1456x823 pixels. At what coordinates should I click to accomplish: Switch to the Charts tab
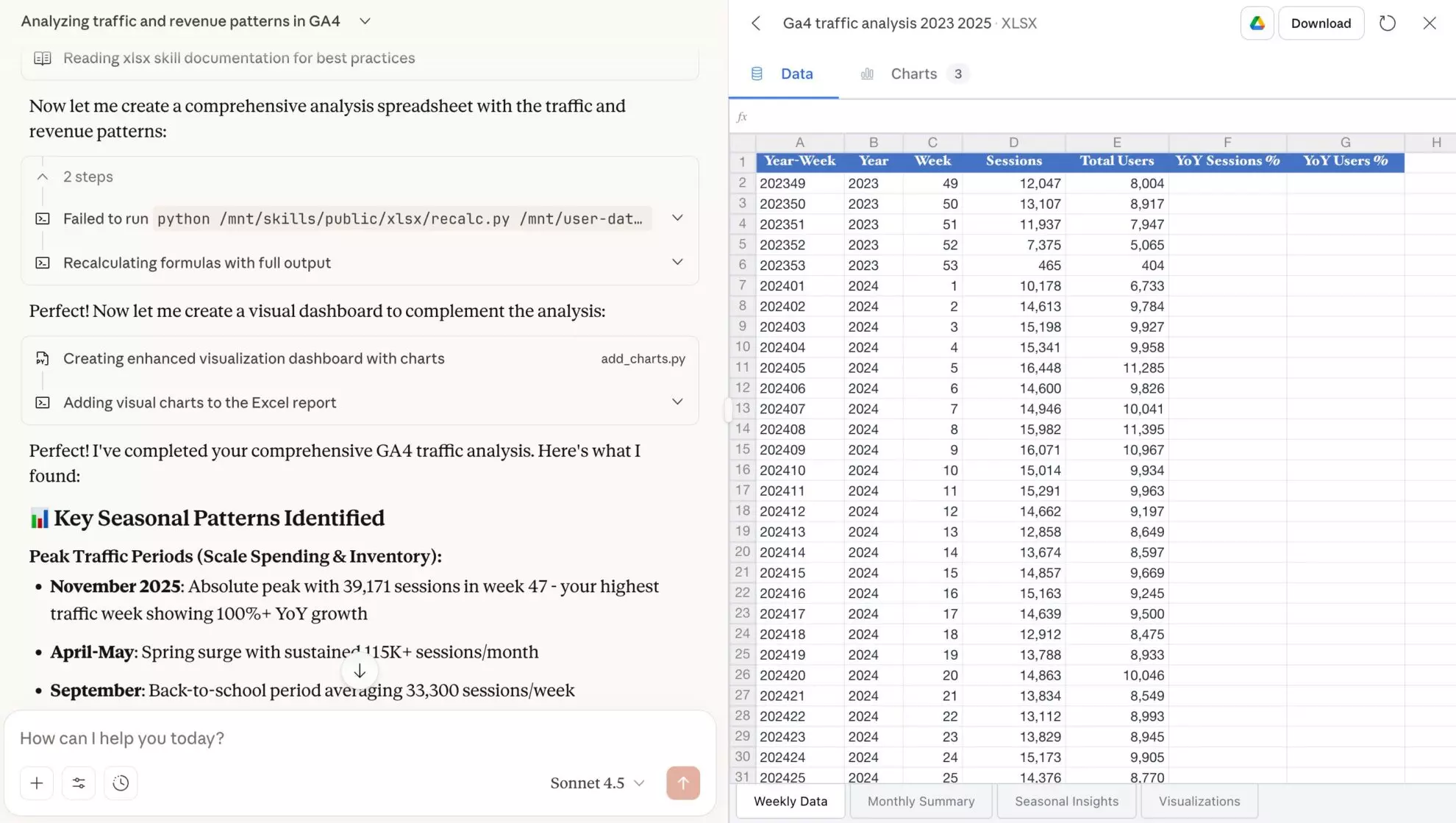(x=913, y=74)
